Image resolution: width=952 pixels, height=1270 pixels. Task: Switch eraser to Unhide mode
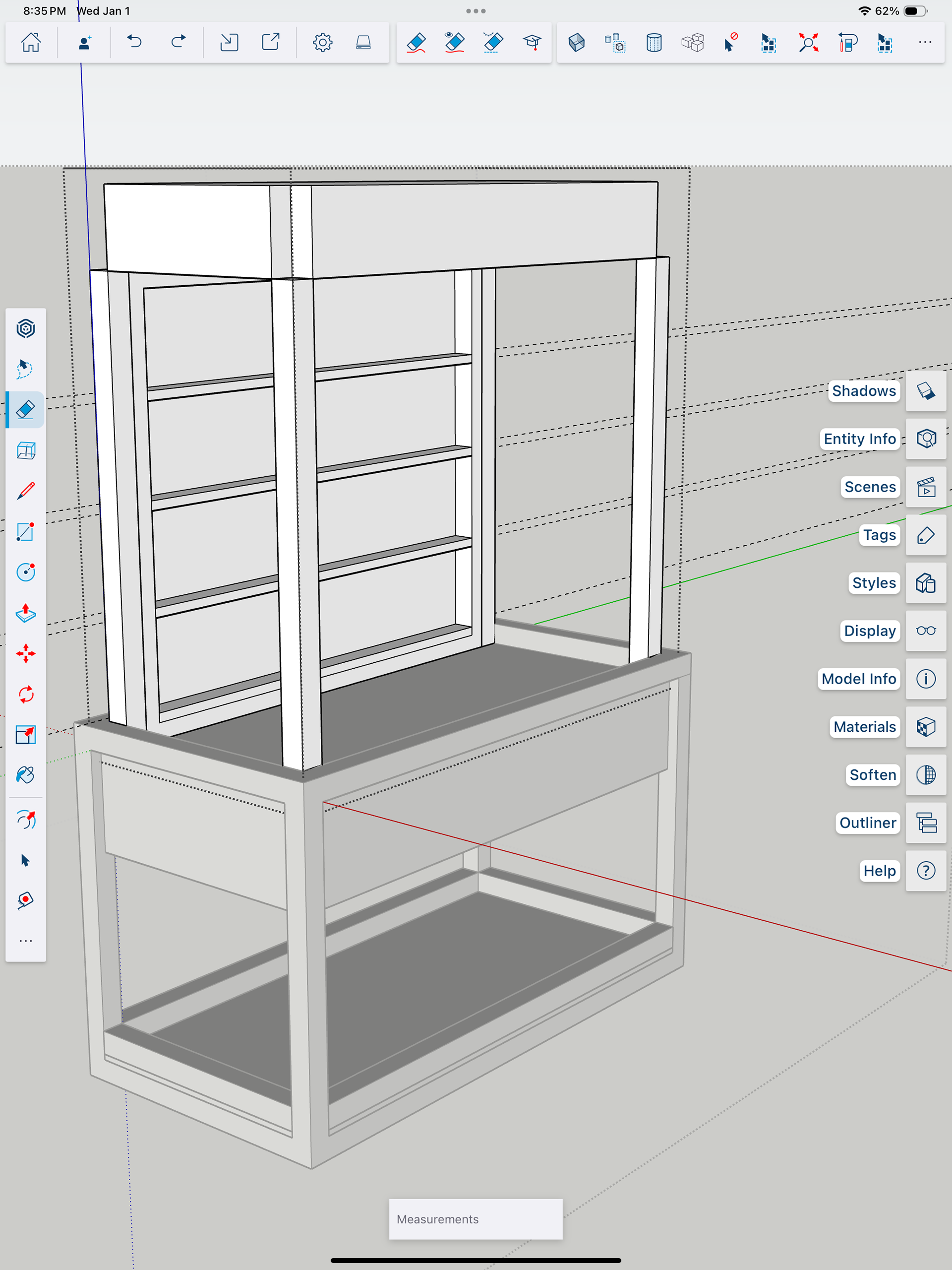point(493,43)
